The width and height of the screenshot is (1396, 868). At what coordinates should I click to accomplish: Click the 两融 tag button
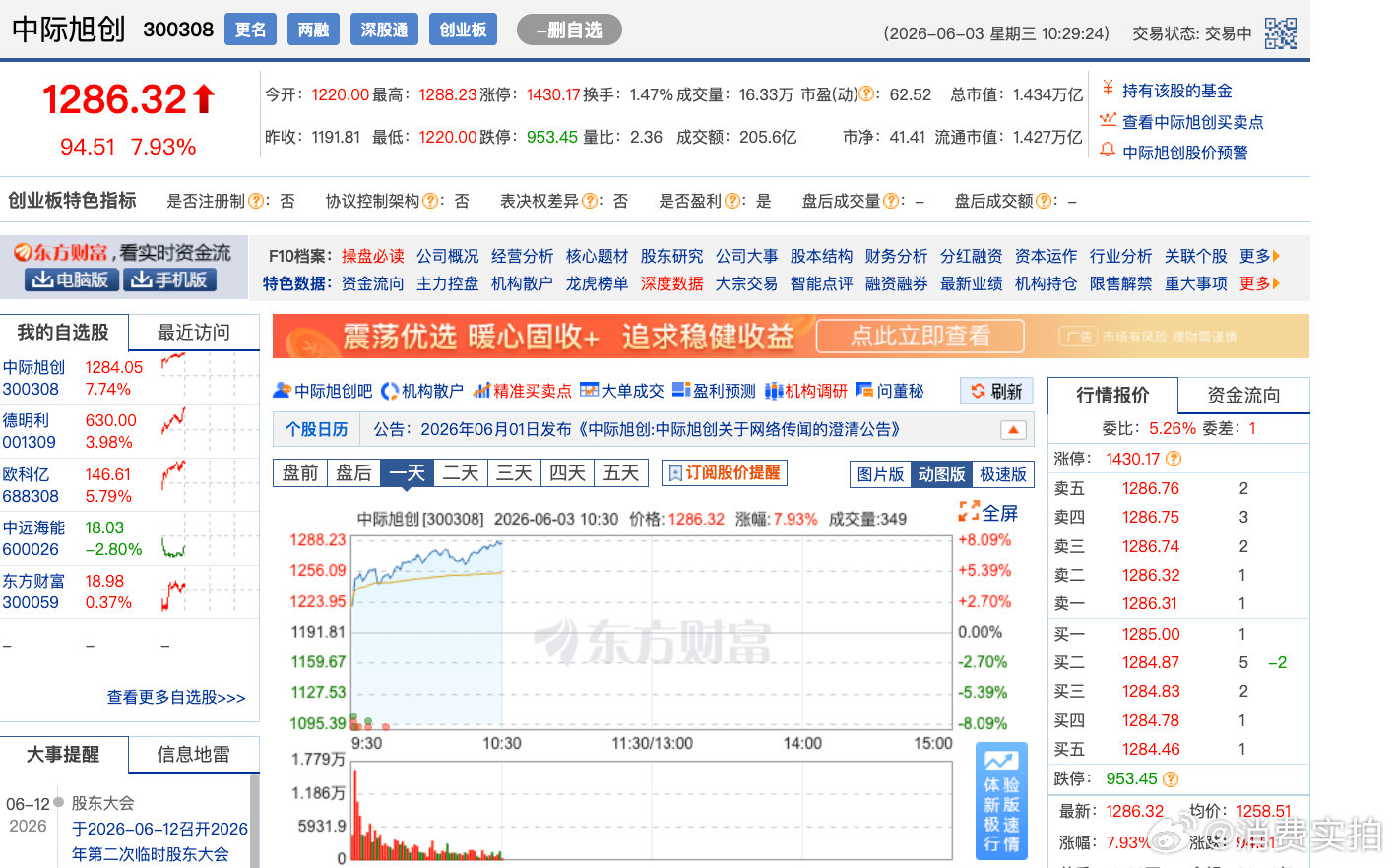click(x=313, y=30)
